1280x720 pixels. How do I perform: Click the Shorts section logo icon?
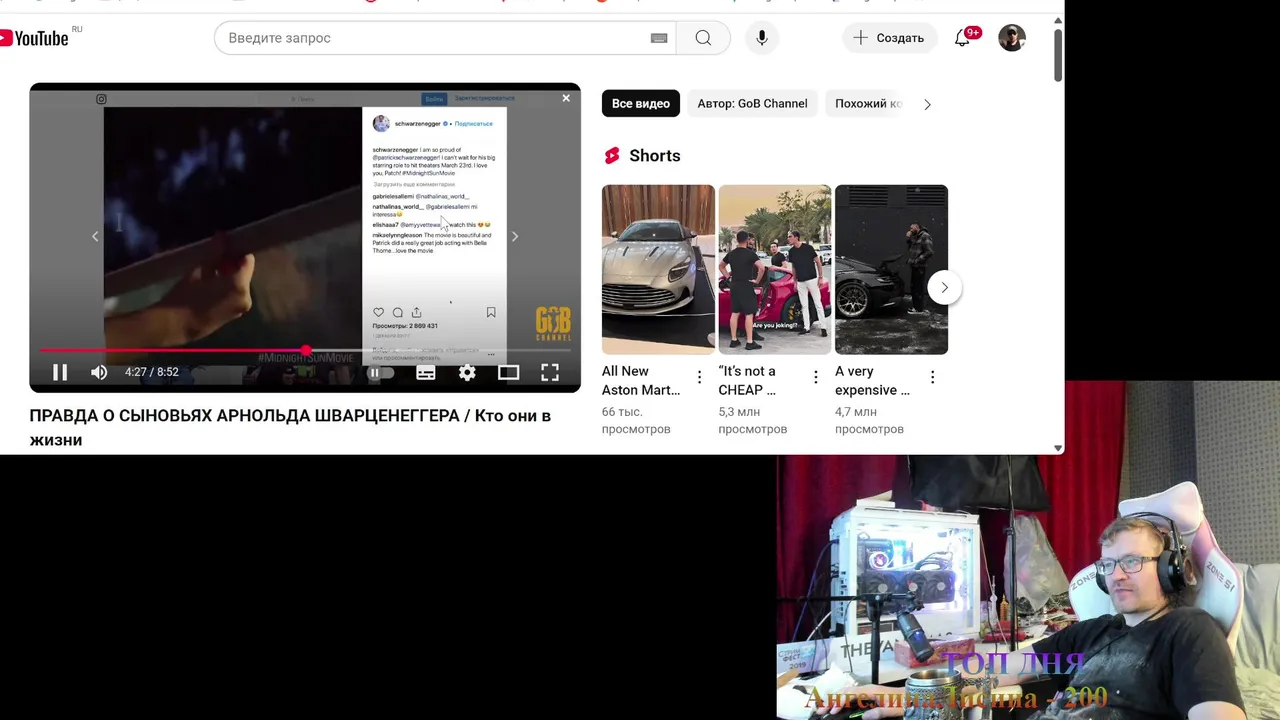(x=612, y=156)
